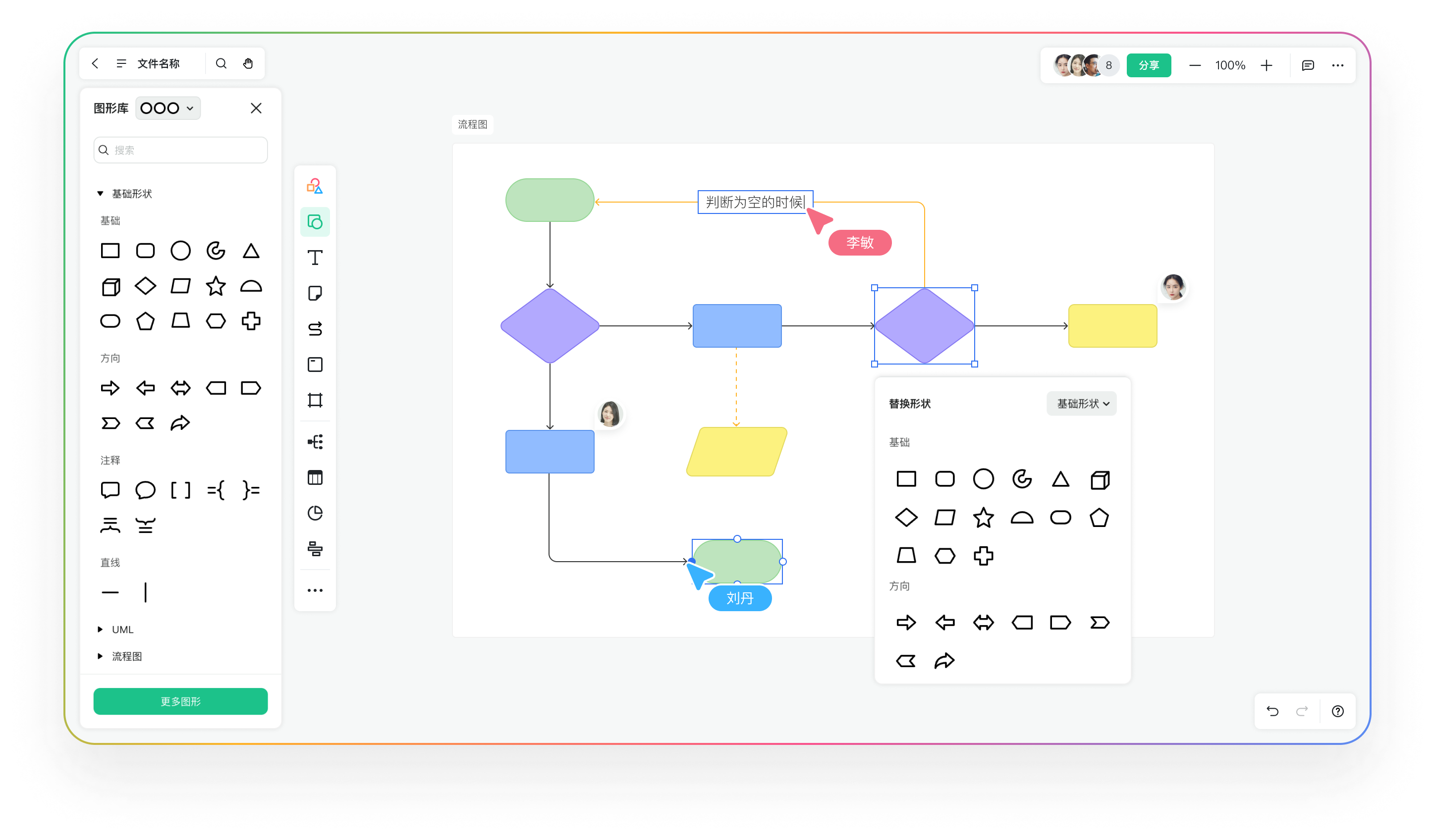Image resolution: width=1435 pixels, height=840 pixels.
Task: Select the Text tool in toolbar
Action: coord(315,258)
